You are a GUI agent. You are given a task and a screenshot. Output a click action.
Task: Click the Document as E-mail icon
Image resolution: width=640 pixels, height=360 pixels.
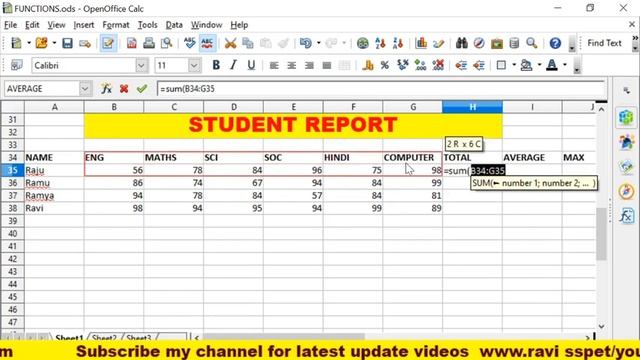[85, 43]
